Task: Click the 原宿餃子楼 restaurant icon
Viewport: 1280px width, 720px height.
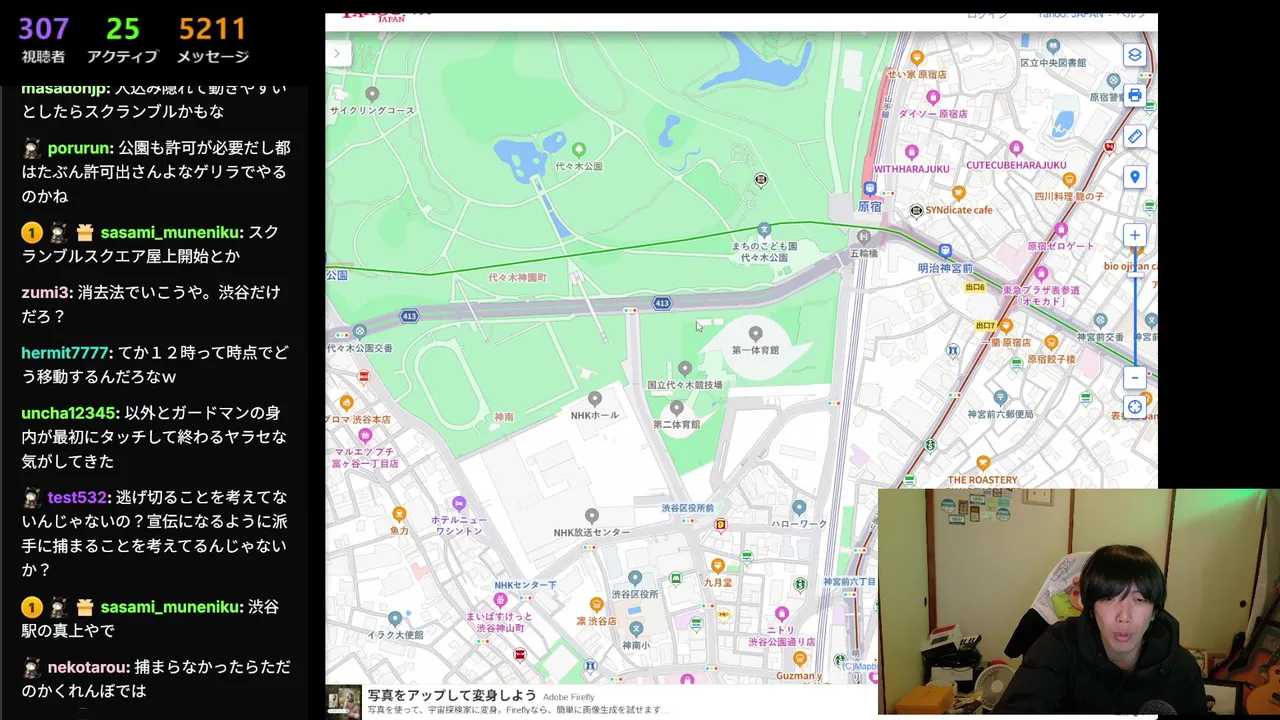Action: click(1051, 343)
